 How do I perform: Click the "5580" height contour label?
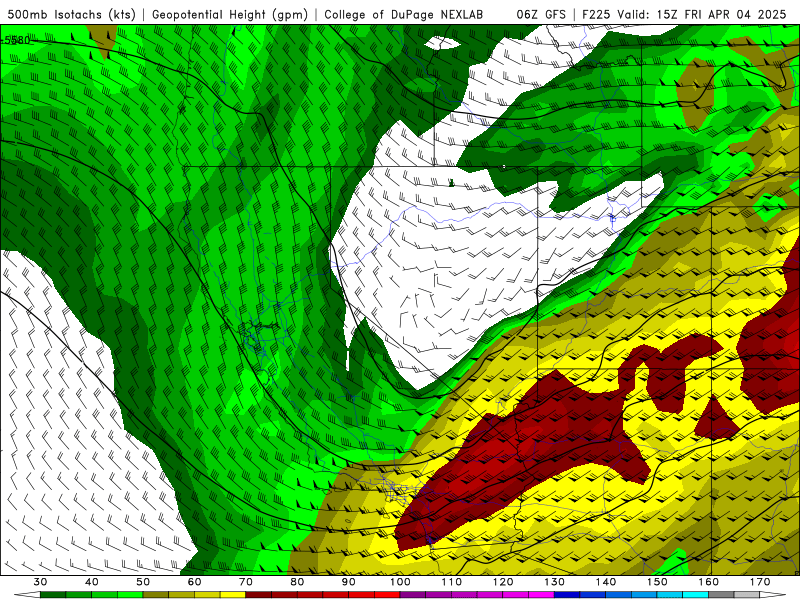17,40
